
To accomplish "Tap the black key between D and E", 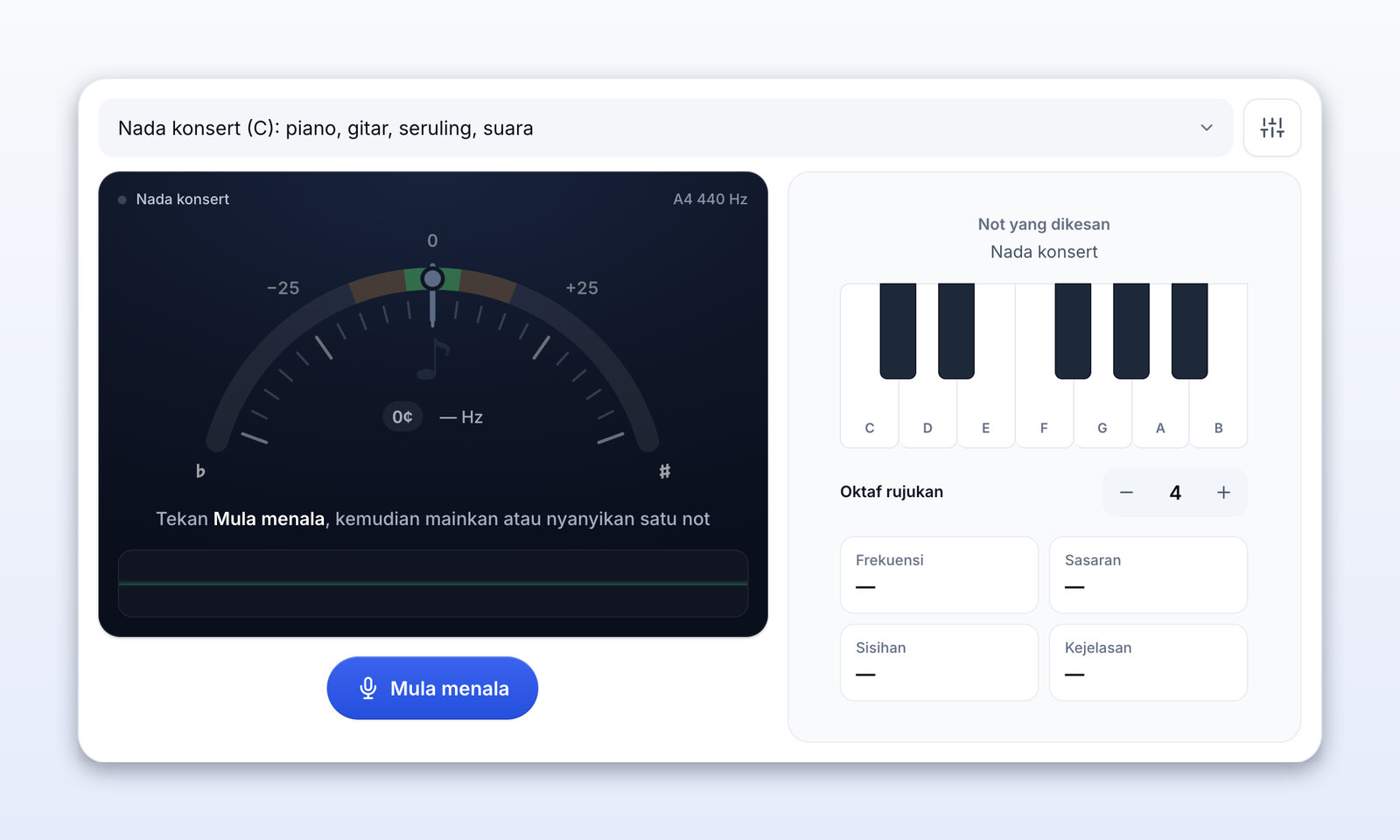I will pos(956,331).
